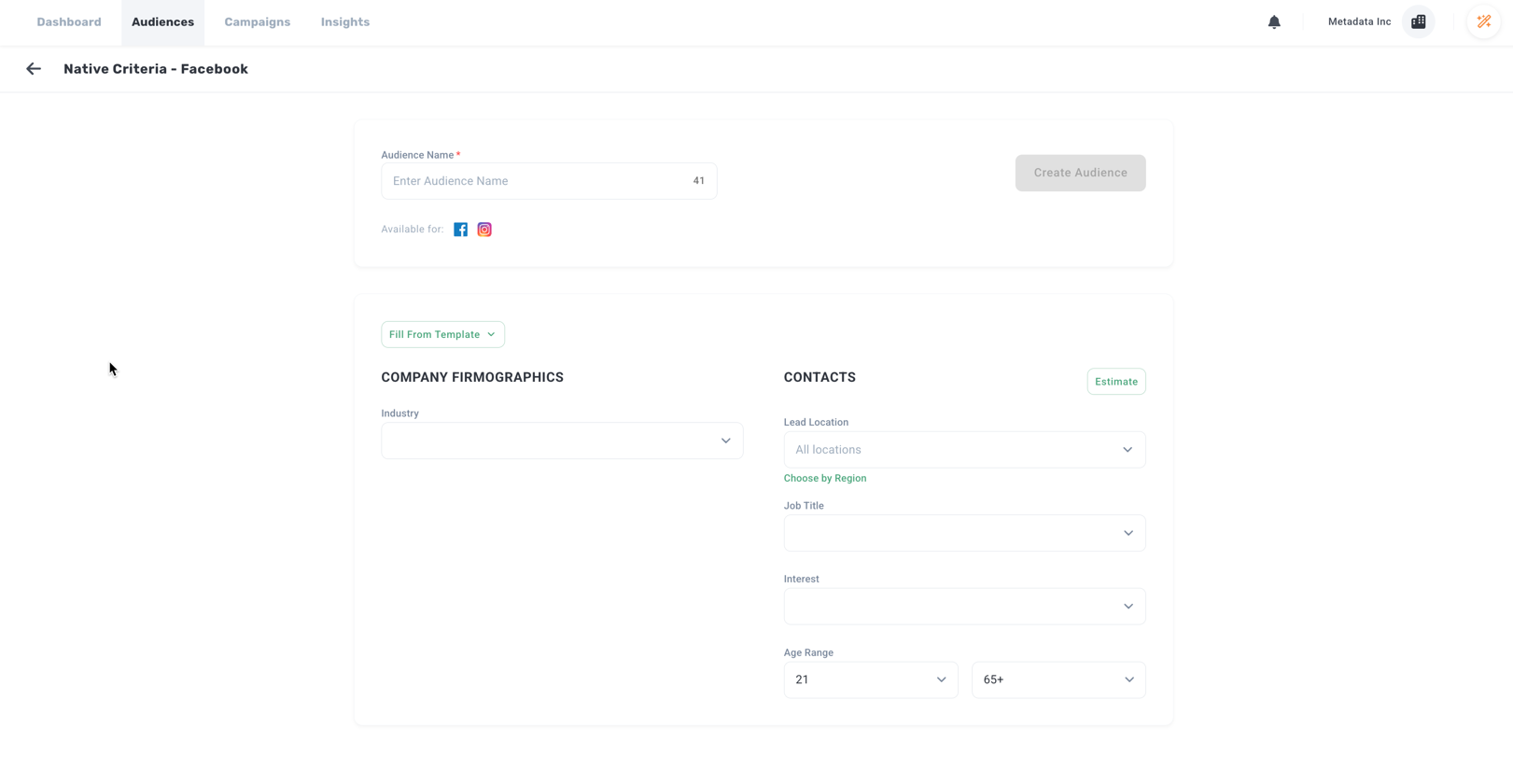The width and height of the screenshot is (1513, 784).
Task: Follow the Choose by Region link
Action: click(824, 478)
